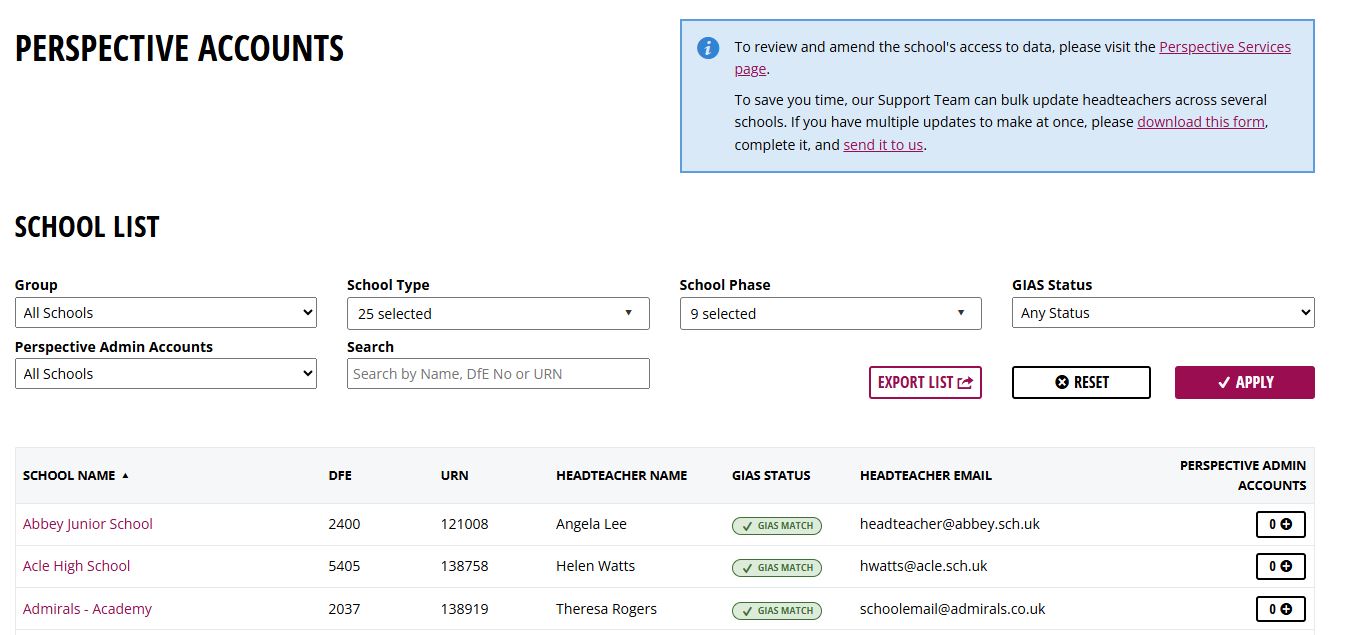1345x635 pixels.
Task: Click URN 138758
Action: (x=464, y=566)
